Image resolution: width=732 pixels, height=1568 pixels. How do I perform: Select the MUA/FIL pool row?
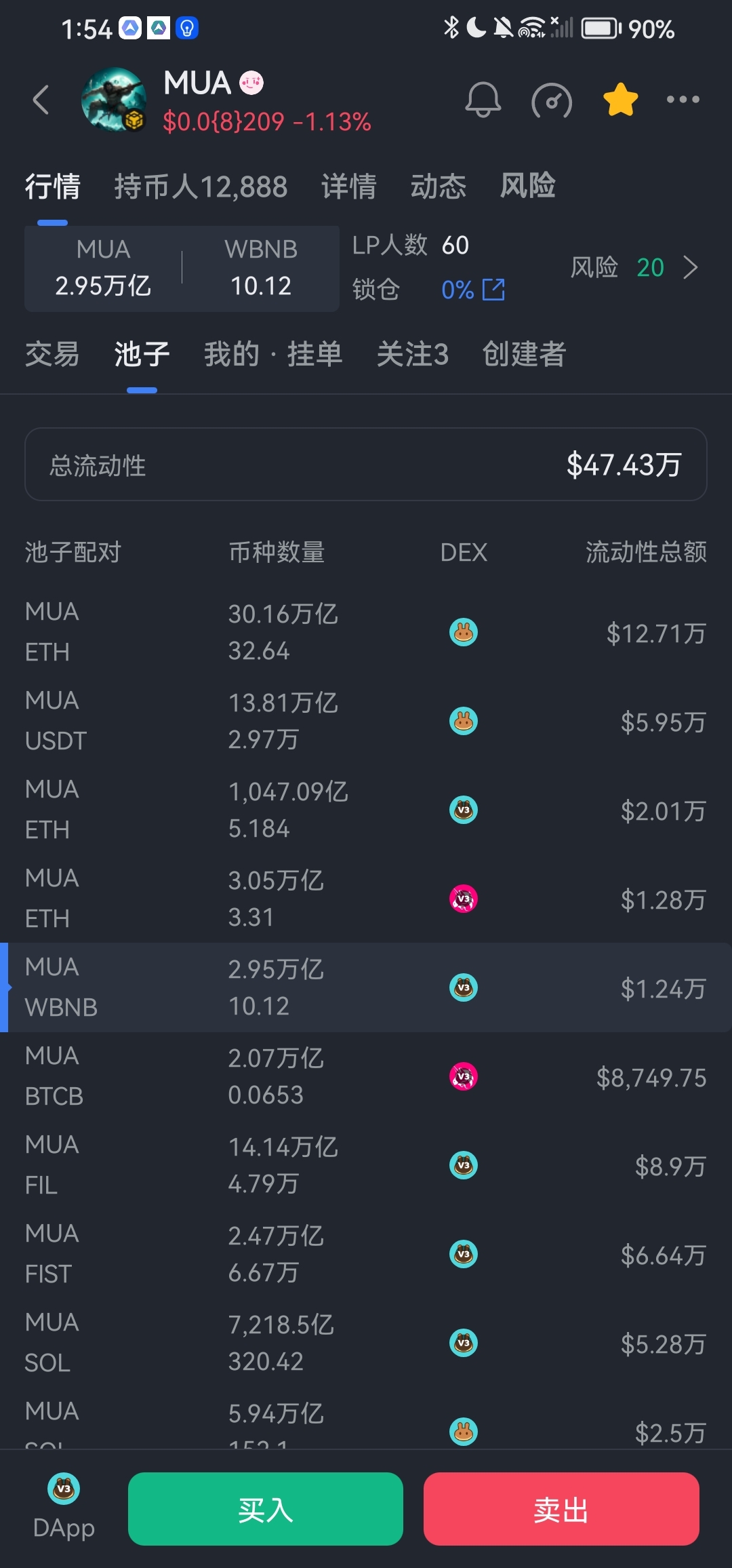[366, 1165]
